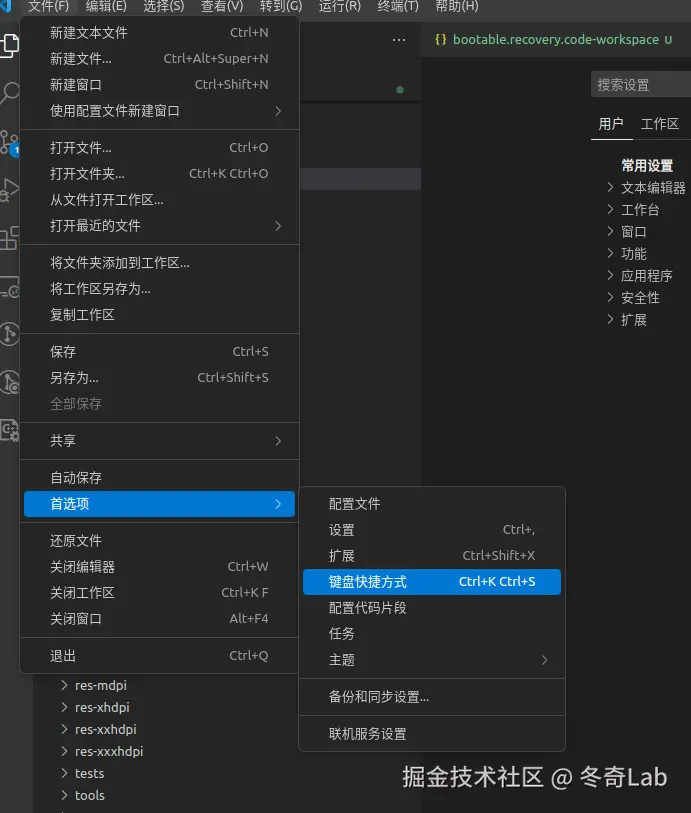The image size is (691, 813).
Task: Select 备份和同步设置... entry
Action: pos(432,697)
